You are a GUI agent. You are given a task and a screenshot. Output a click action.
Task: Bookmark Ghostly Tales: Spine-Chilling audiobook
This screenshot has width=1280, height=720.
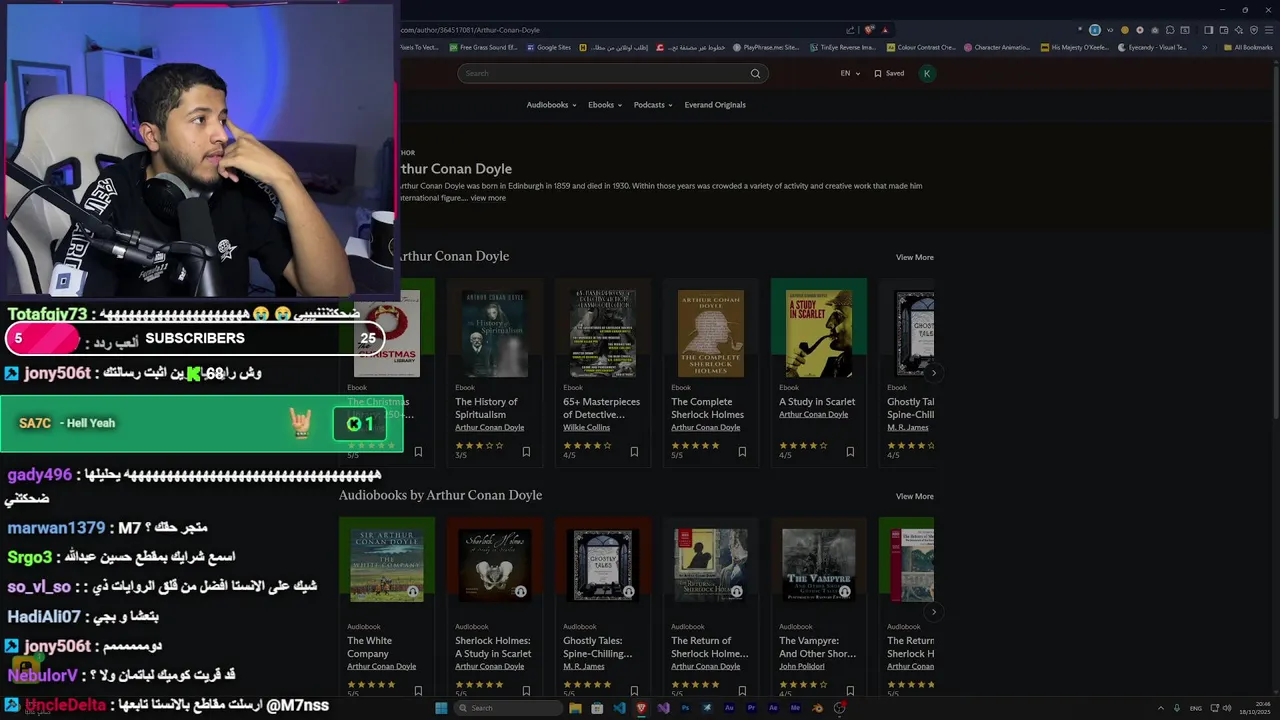[x=634, y=690]
